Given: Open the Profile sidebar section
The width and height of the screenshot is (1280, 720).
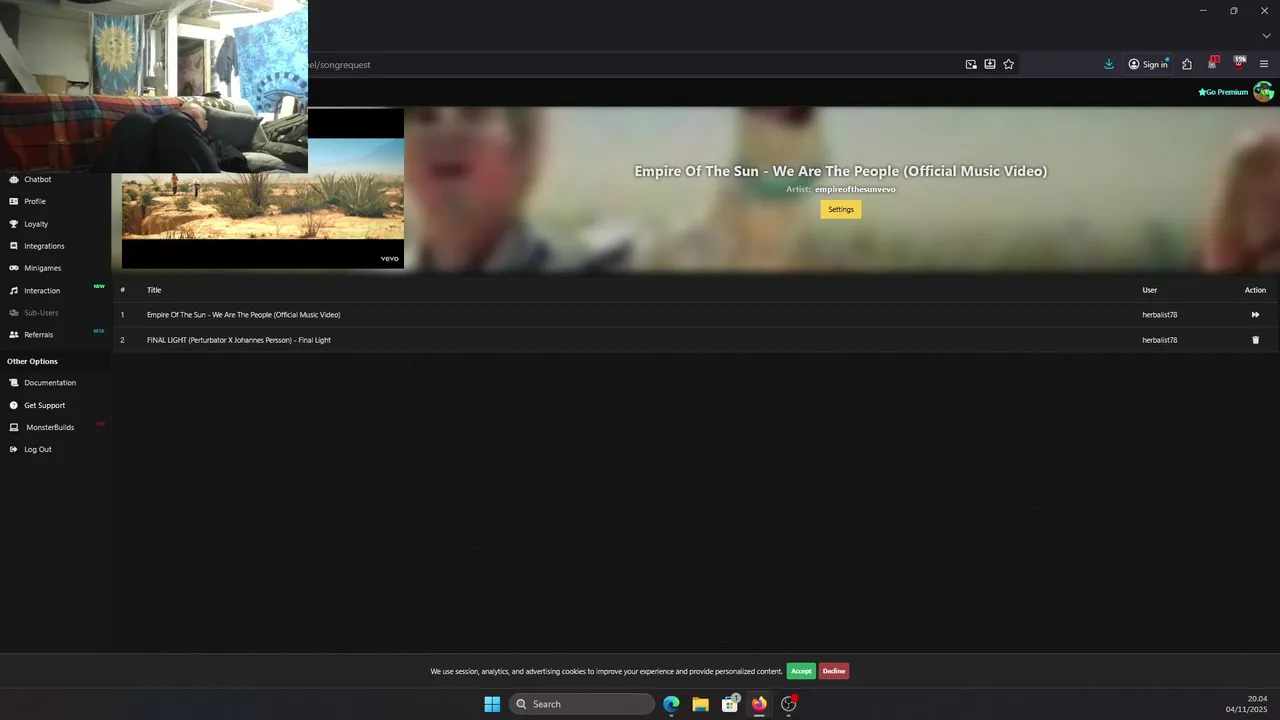Looking at the screenshot, I should click(x=35, y=201).
